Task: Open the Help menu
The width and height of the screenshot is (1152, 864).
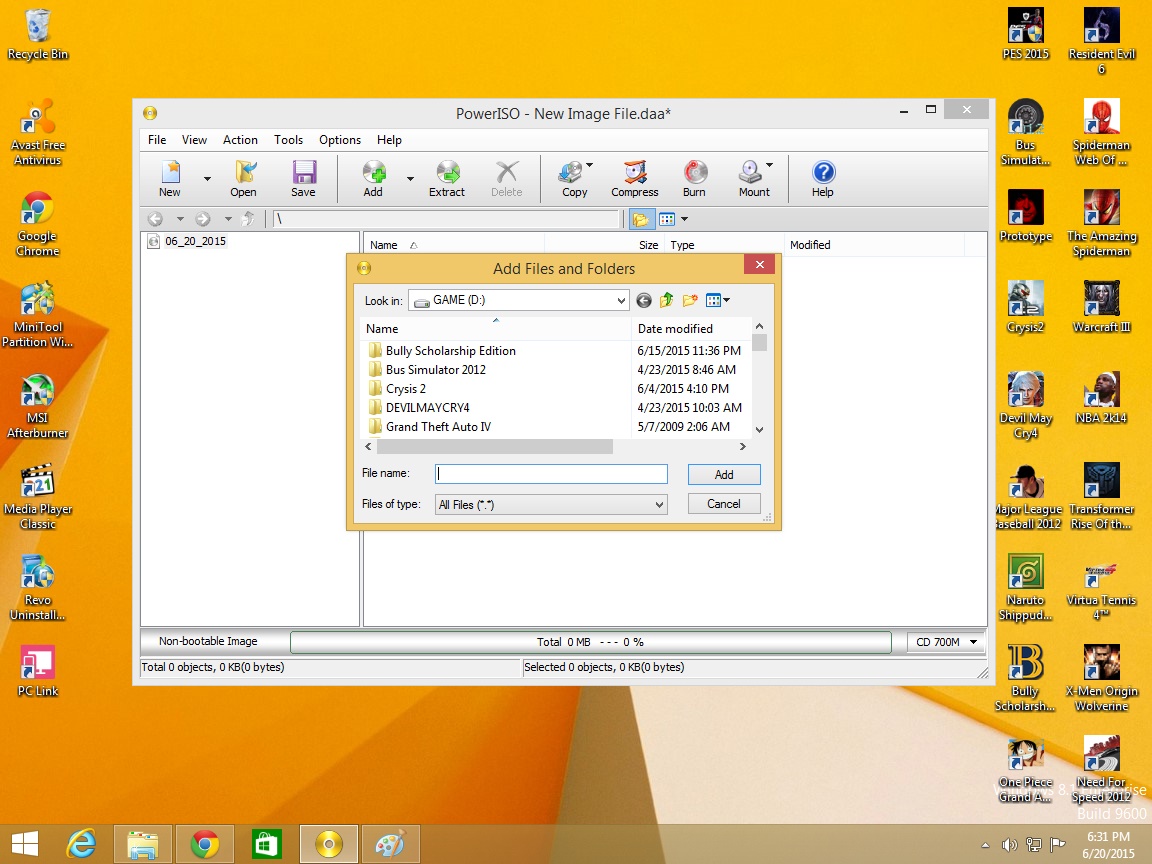Action: coord(389,140)
